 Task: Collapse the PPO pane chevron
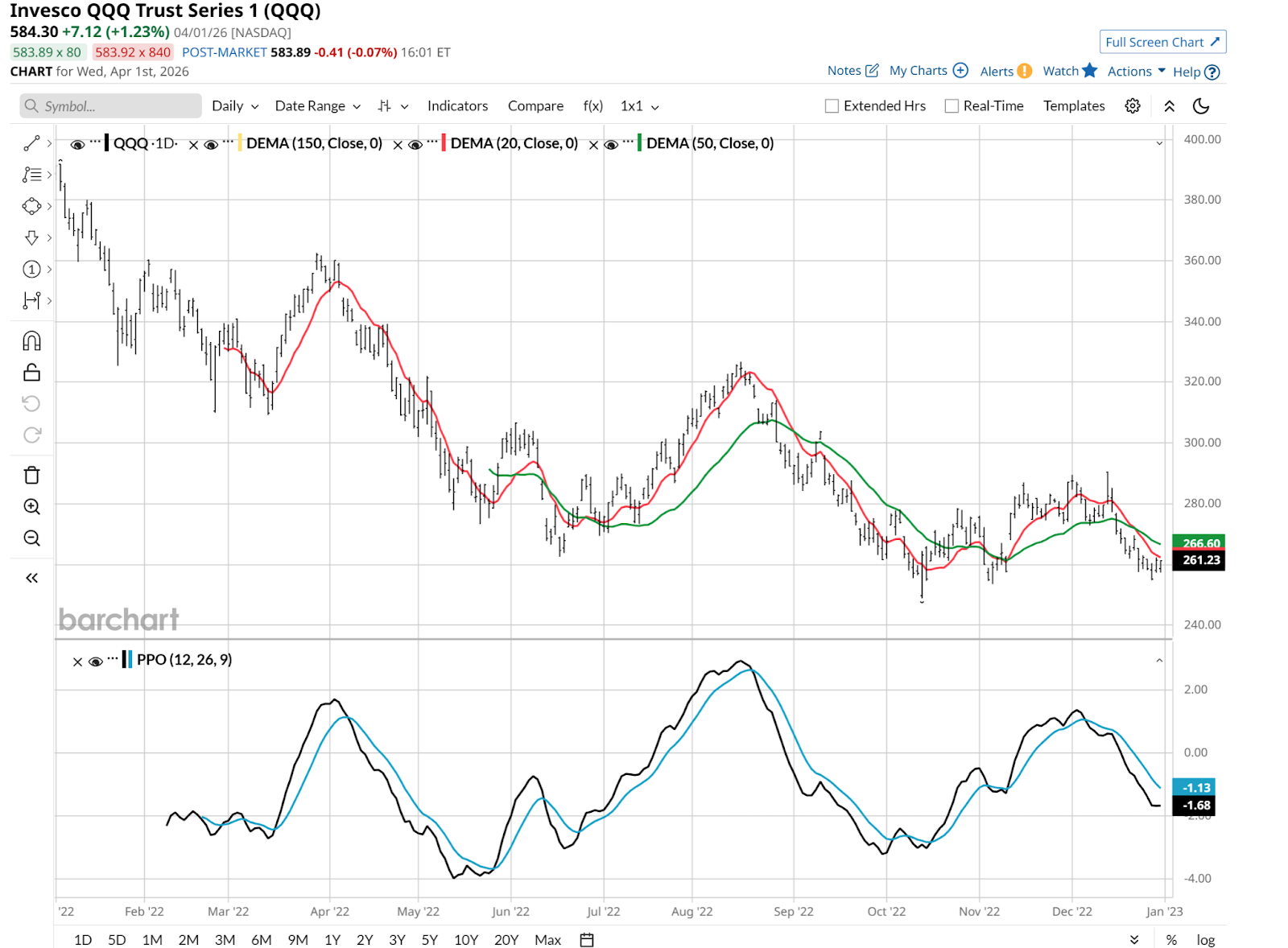pos(1159,661)
